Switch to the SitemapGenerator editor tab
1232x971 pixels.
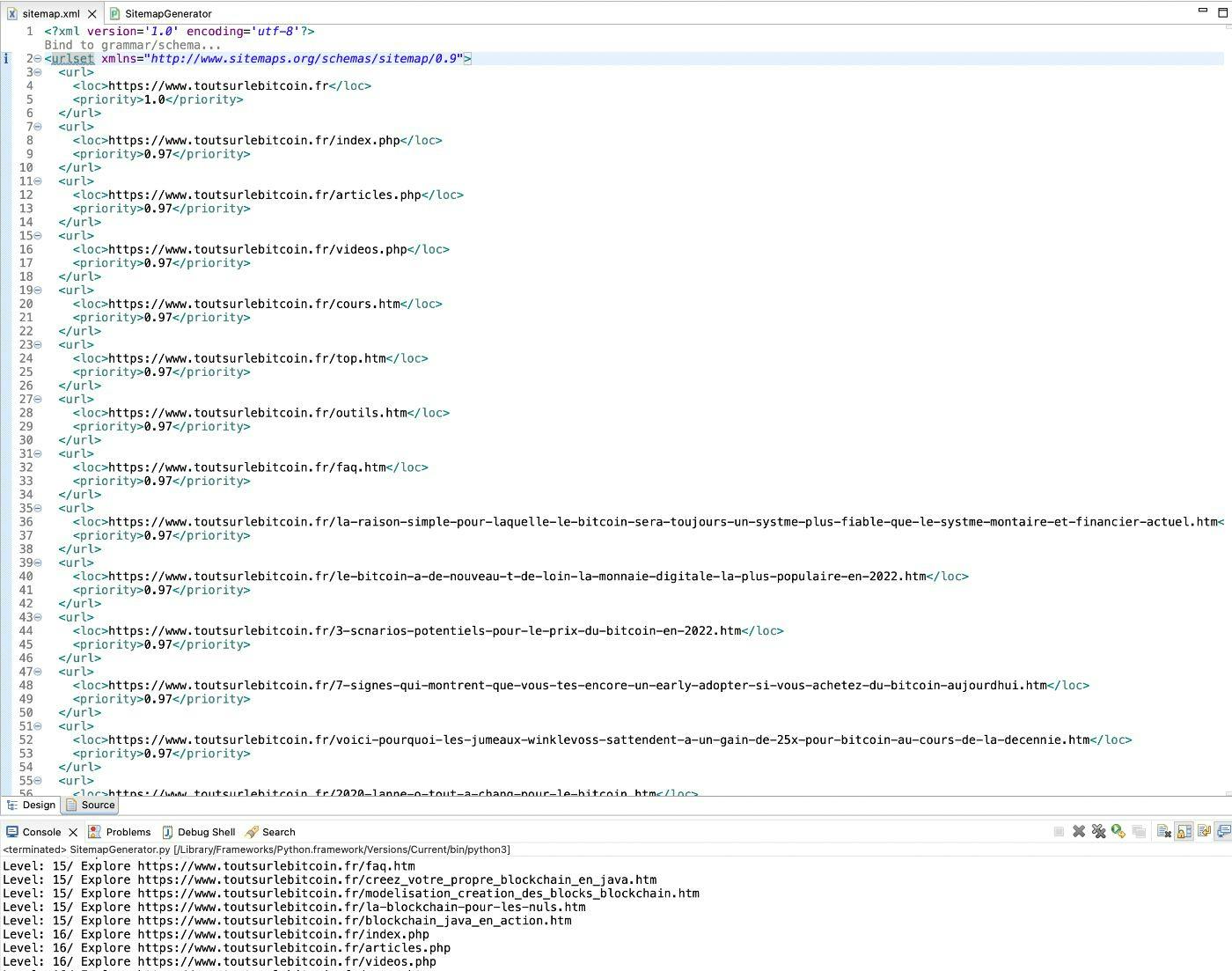(167, 14)
